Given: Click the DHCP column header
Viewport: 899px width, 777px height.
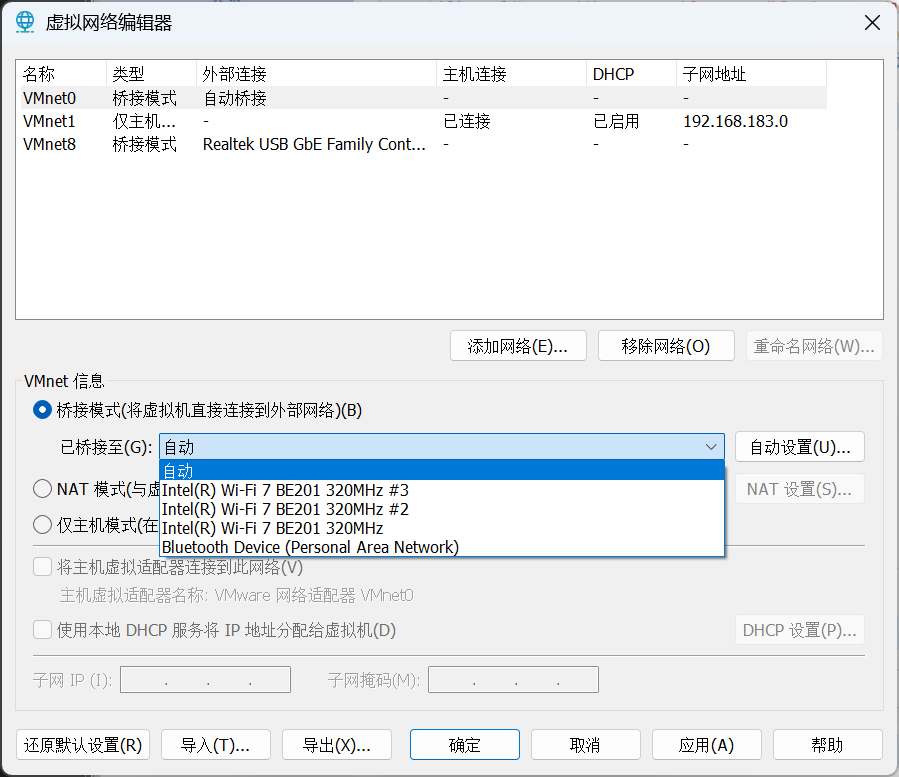Looking at the screenshot, I should click(631, 74).
